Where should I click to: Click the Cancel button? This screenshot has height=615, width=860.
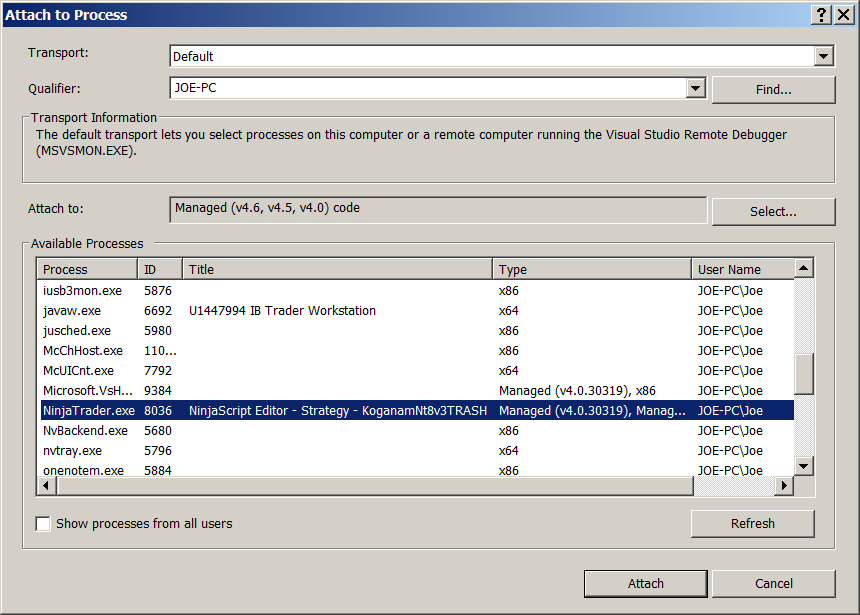pyautogui.click(x=773, y=583)
